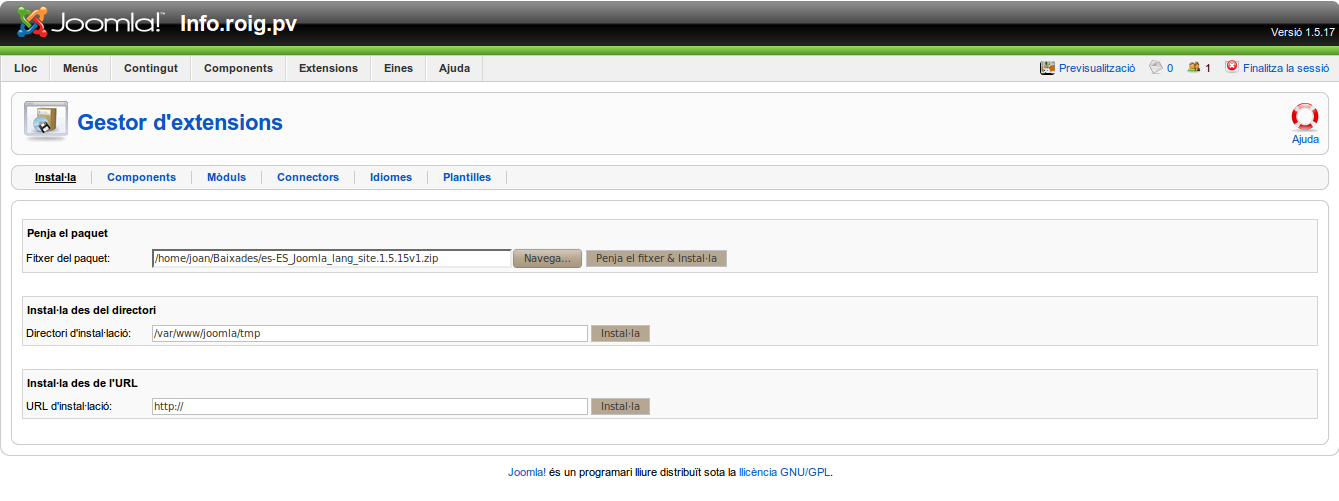Open the Extensions menu
This screenshot has width=1339, height=501.
(x=328, y=68)
